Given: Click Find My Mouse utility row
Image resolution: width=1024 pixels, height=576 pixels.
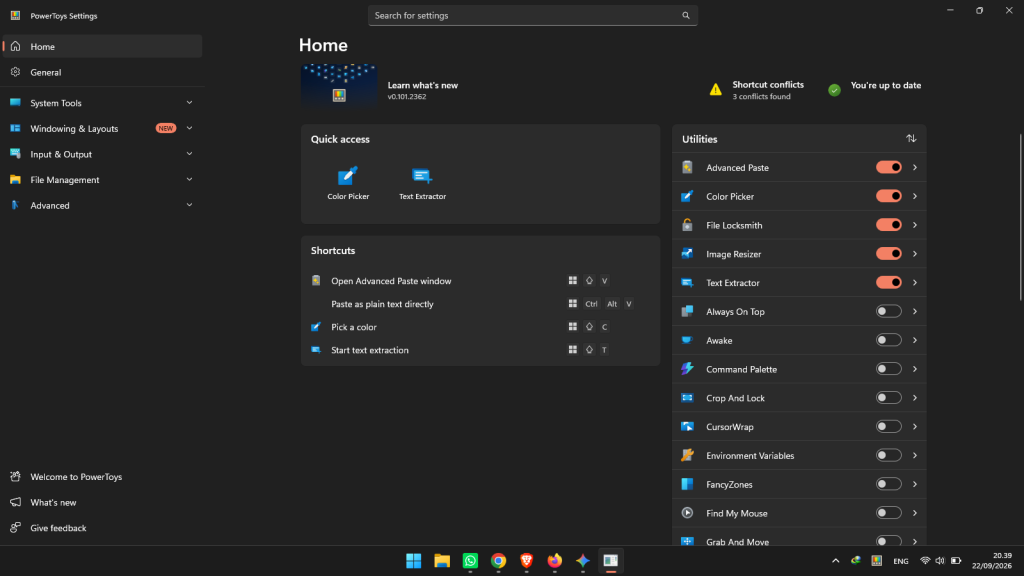Looking at the screenshot, I should click(x=799, y=513).
